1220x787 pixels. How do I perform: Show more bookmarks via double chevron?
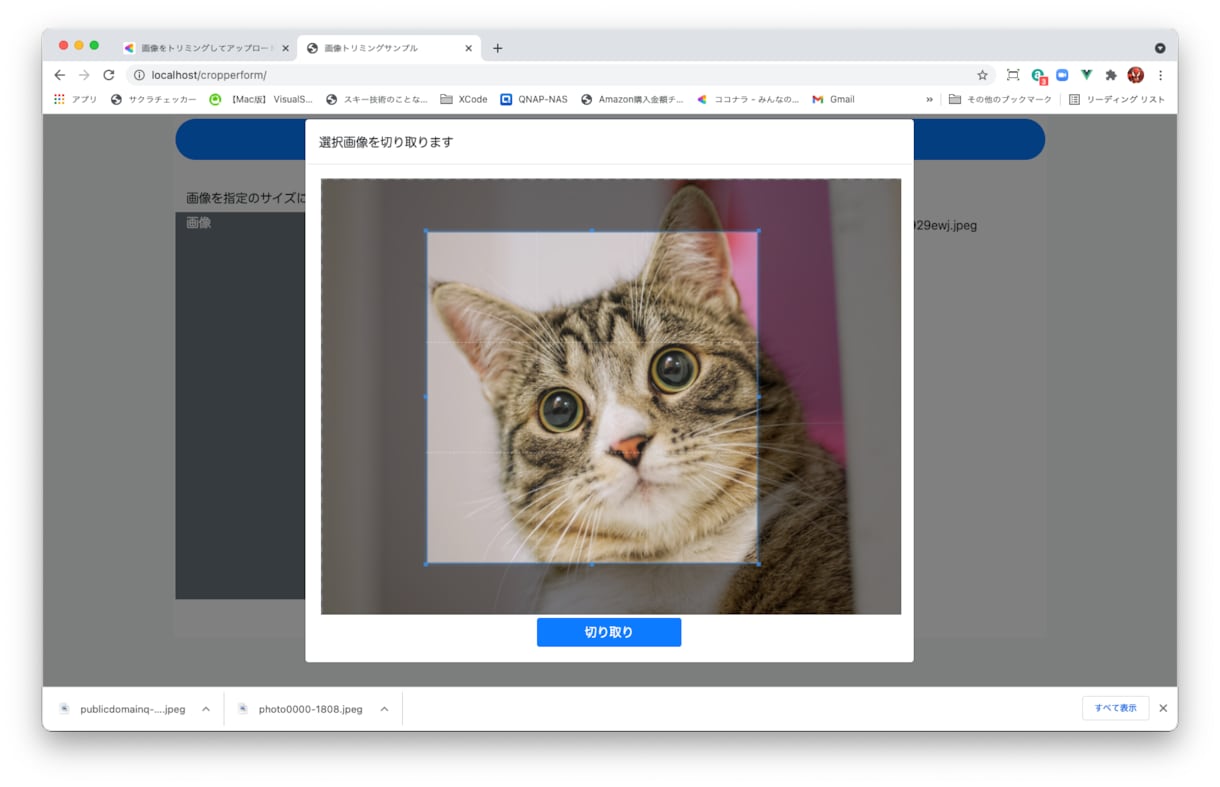929,99
